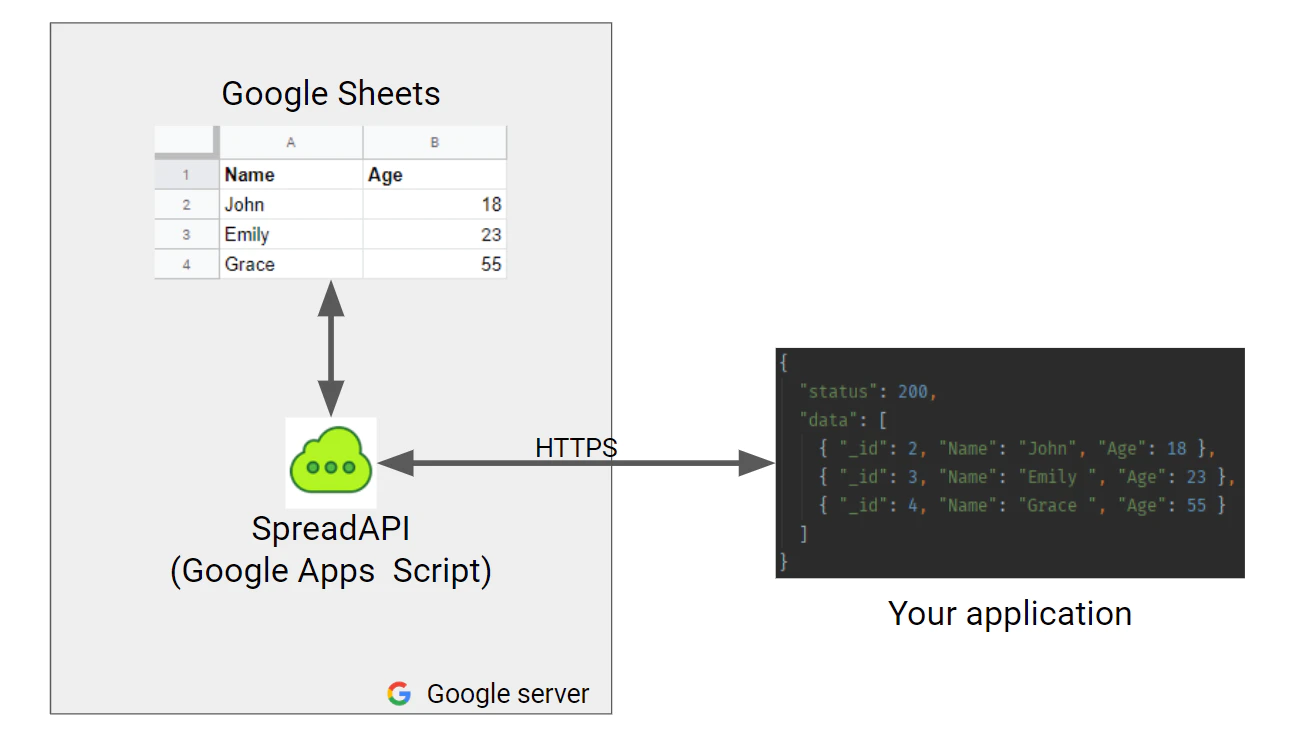Viewport: 1310px width, 740px height.
Task: Click the HTTPS label
Action: tap(577, 448)
